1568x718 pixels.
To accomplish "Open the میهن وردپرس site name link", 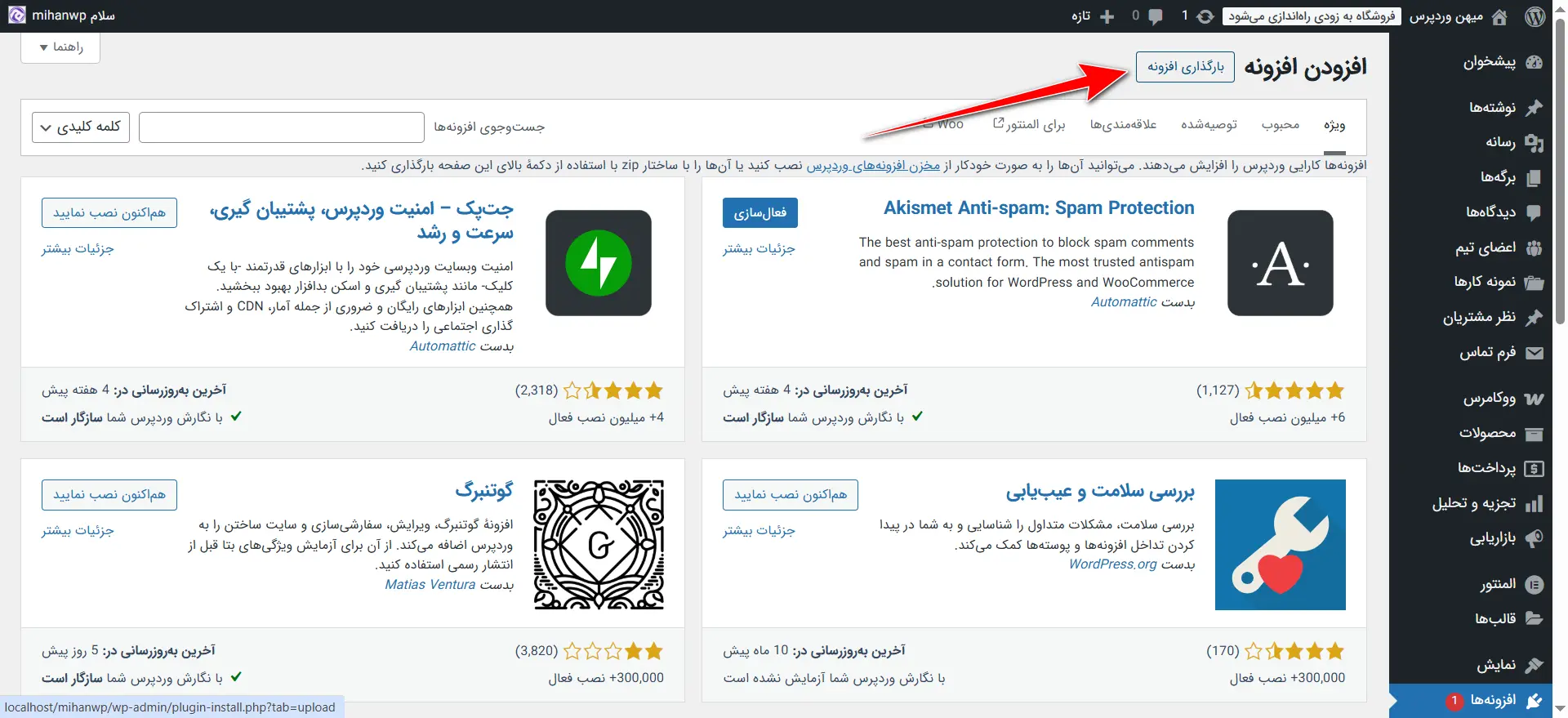I will pos(1445,16).
